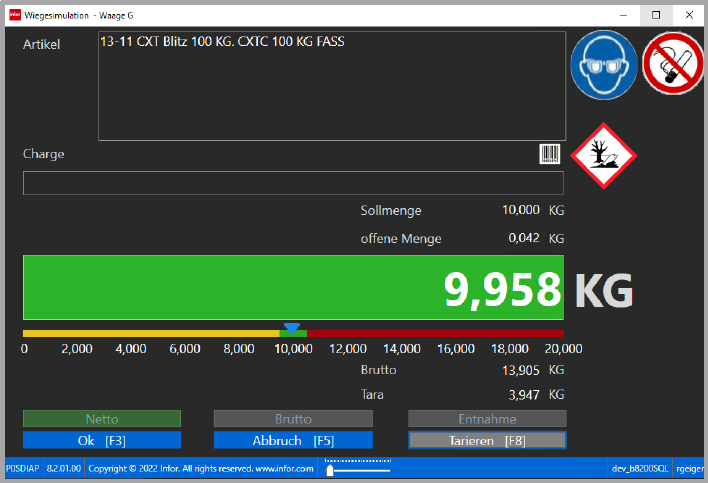Click the zoom slider in status bar
The width and height of the screenshot is (708, 483).
(x=330, y=469)
